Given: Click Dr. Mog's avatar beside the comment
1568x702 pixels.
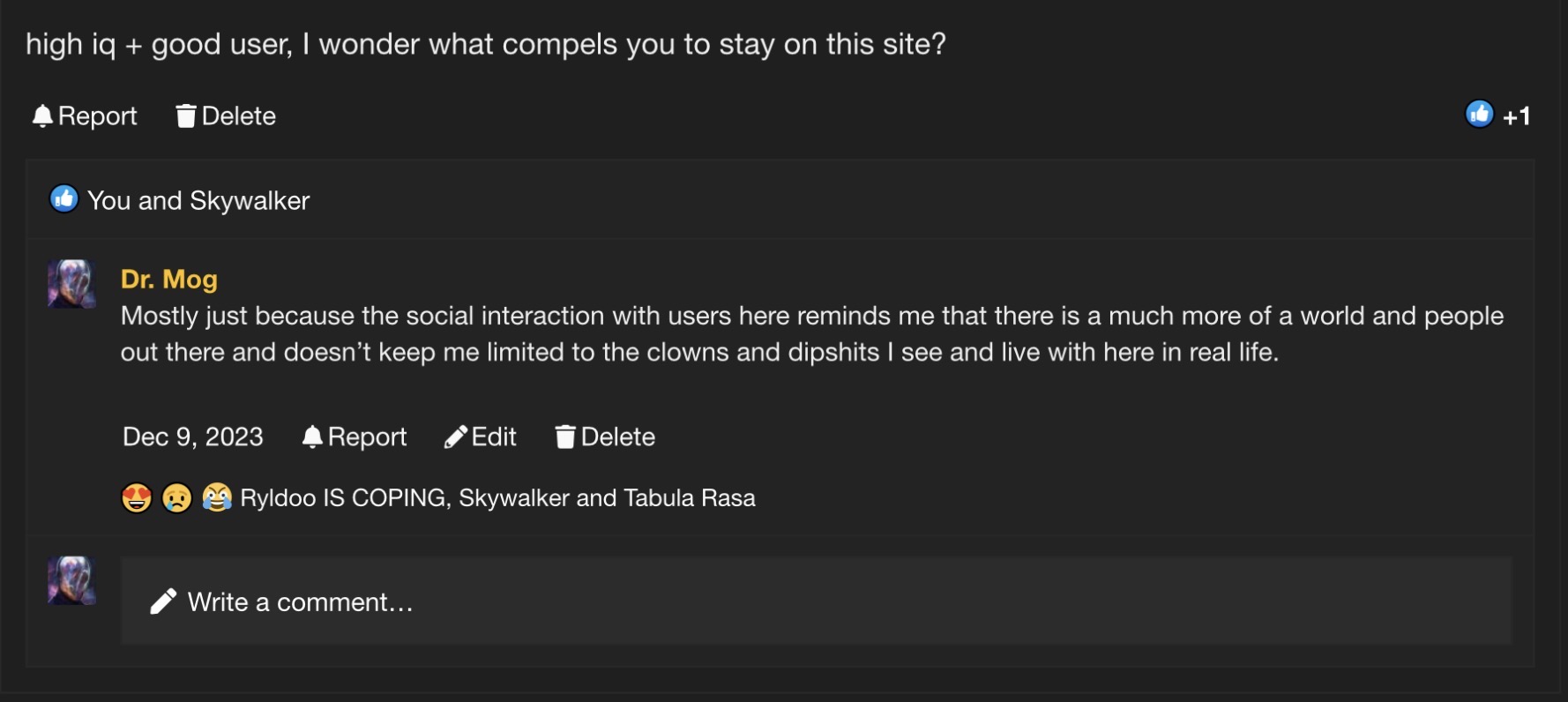Looking at the screenshot, I should (71, 284).
